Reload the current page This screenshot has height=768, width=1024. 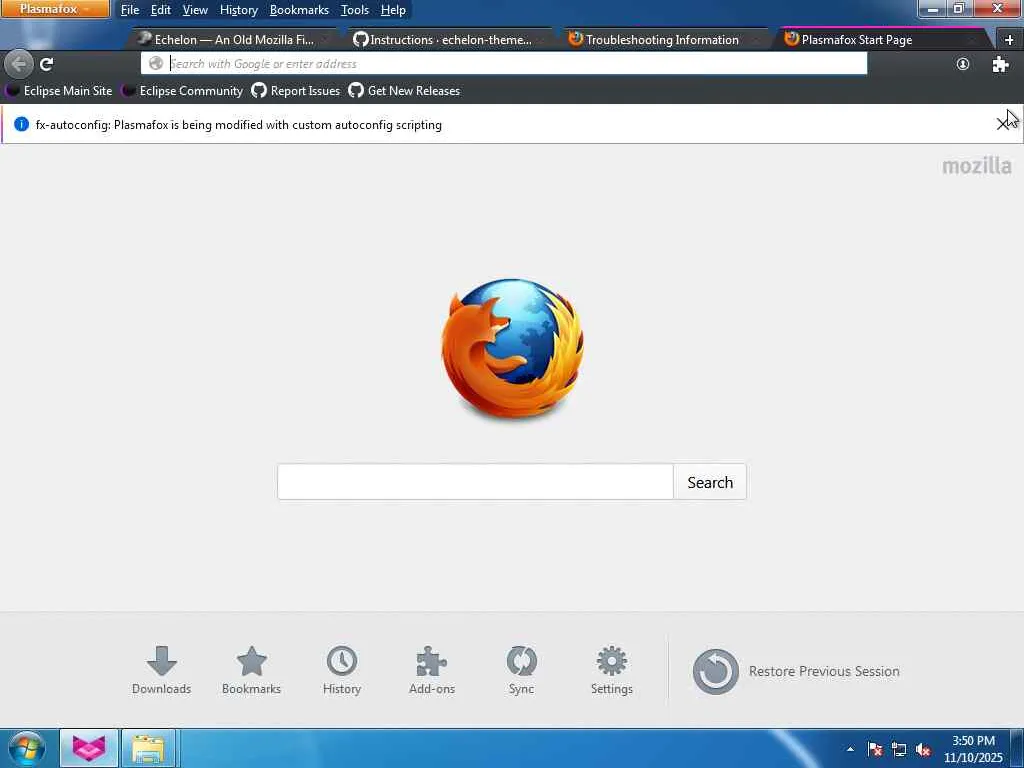(46, 64)
